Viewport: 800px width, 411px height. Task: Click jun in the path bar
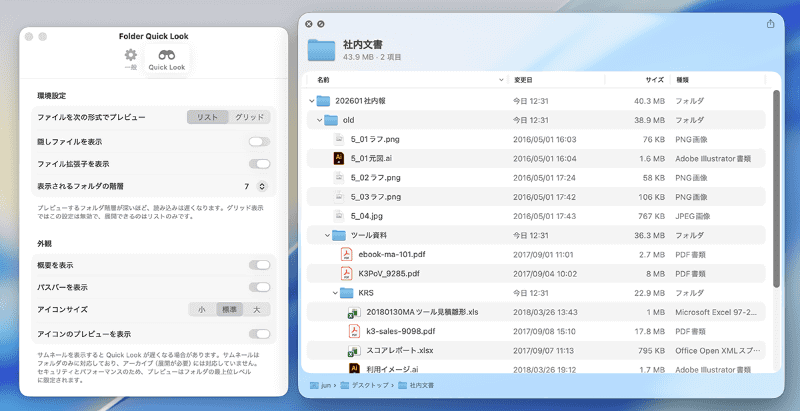pyautogui.click(x=326, y=386)
